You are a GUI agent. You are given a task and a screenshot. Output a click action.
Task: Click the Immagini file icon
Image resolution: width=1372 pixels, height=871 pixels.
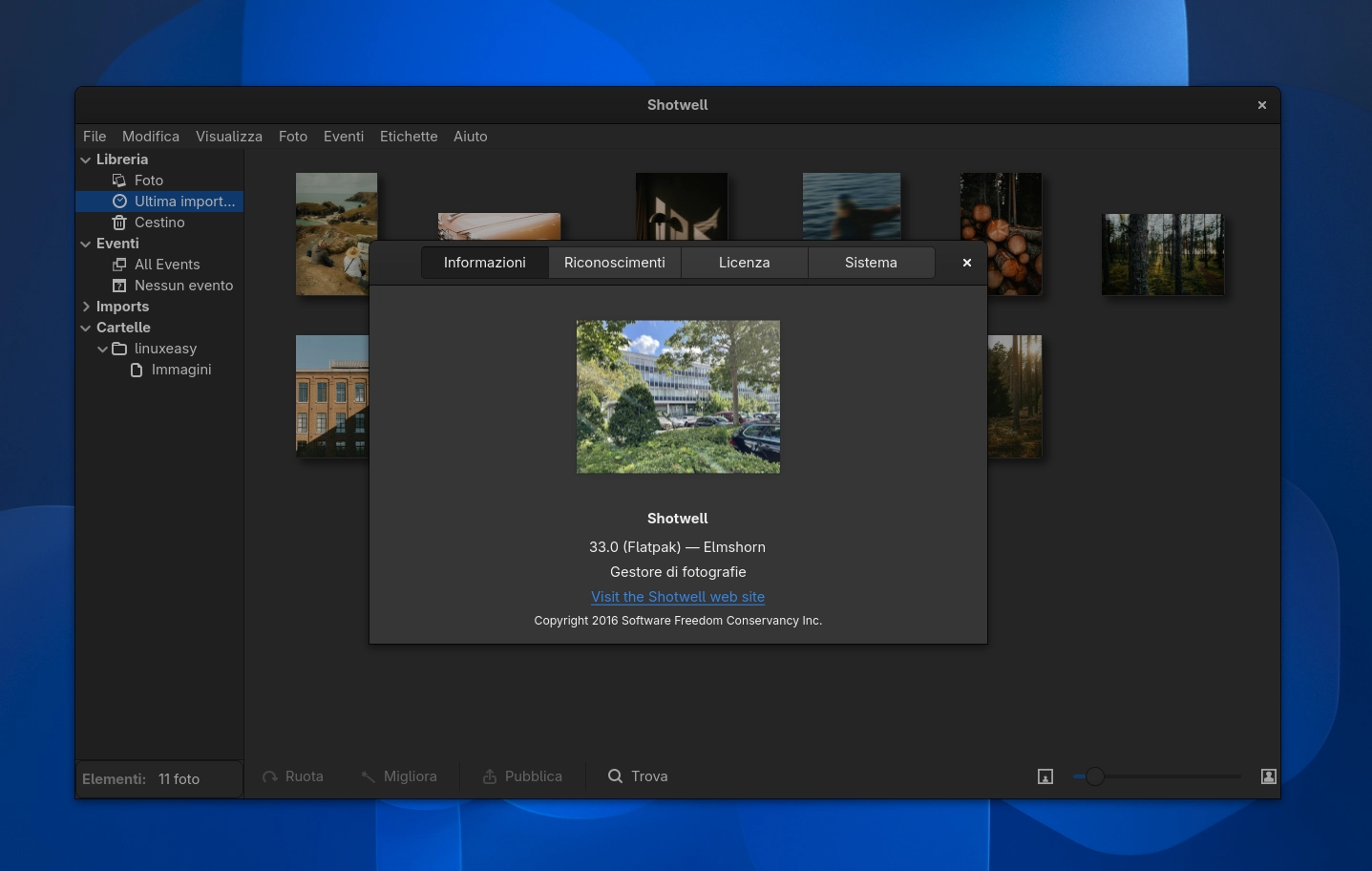[137, 370]
